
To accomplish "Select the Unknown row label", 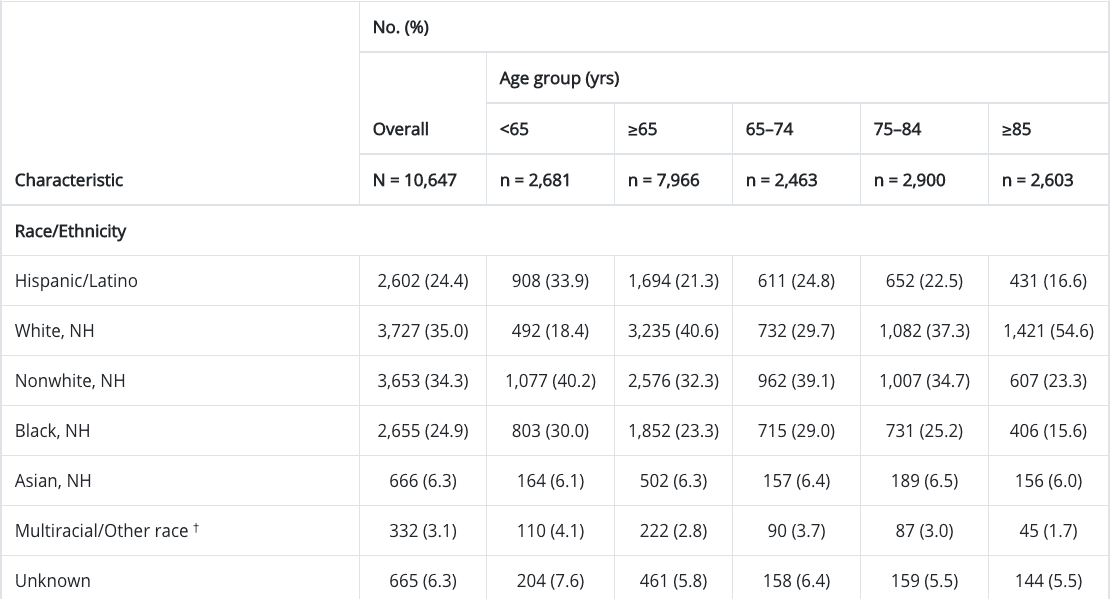I will point(53,581).
